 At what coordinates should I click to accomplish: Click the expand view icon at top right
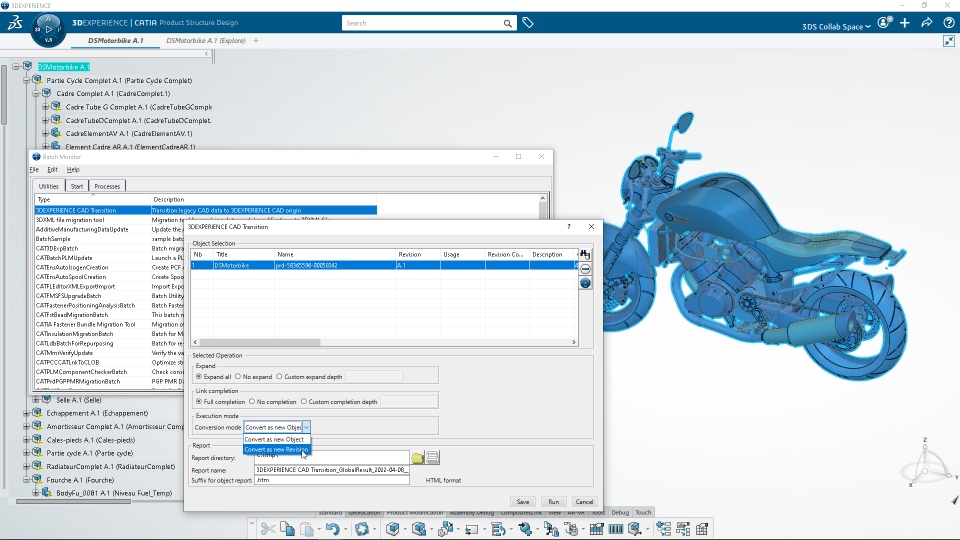(x=949, y=41)
